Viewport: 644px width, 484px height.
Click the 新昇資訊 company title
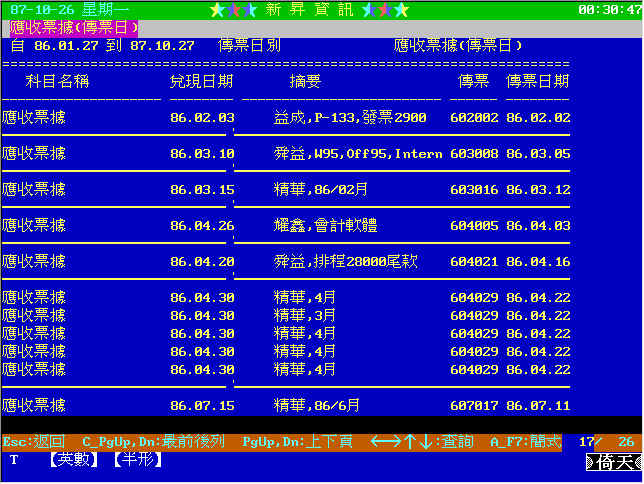[x=309, y=9]
